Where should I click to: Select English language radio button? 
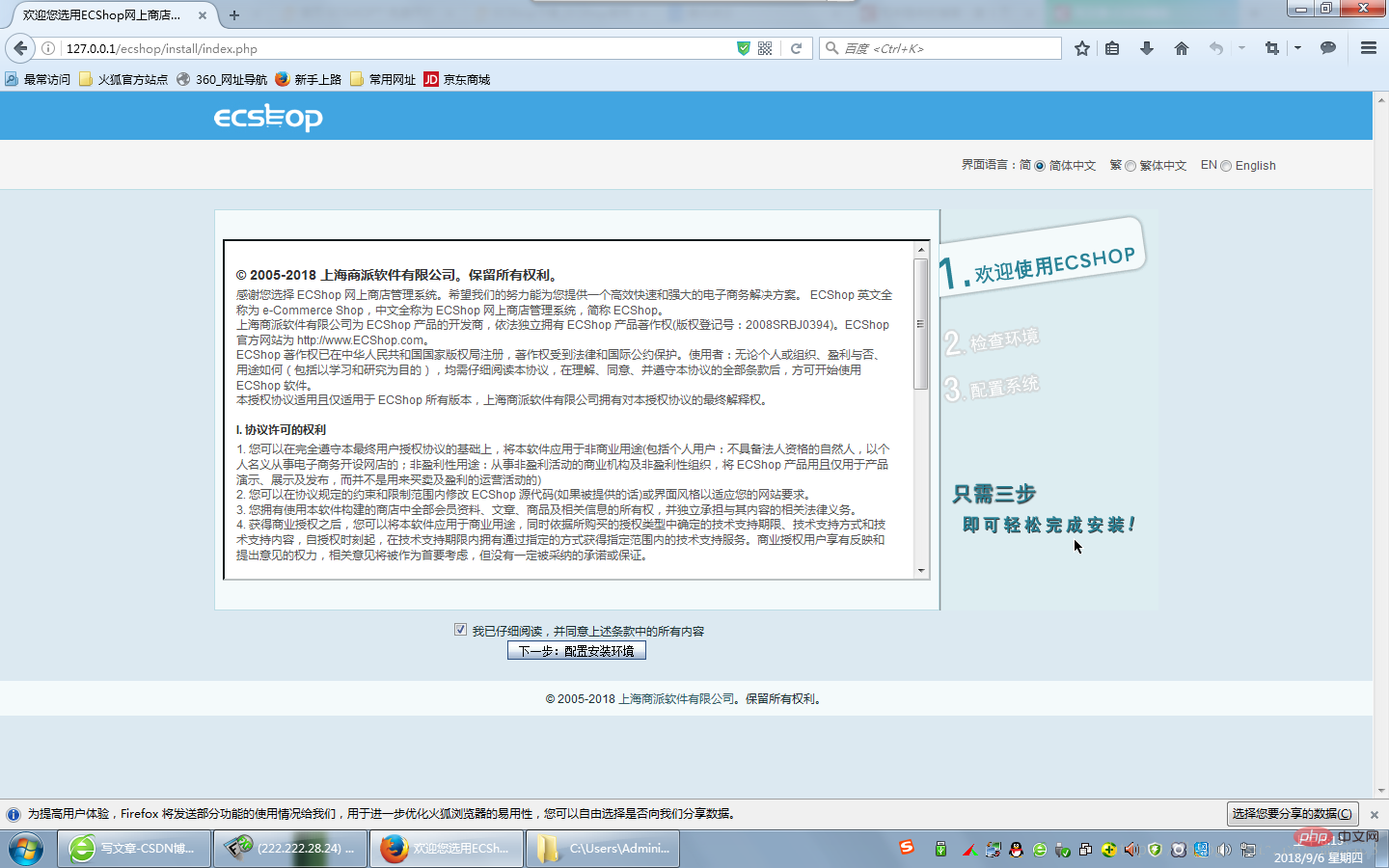1226,166
